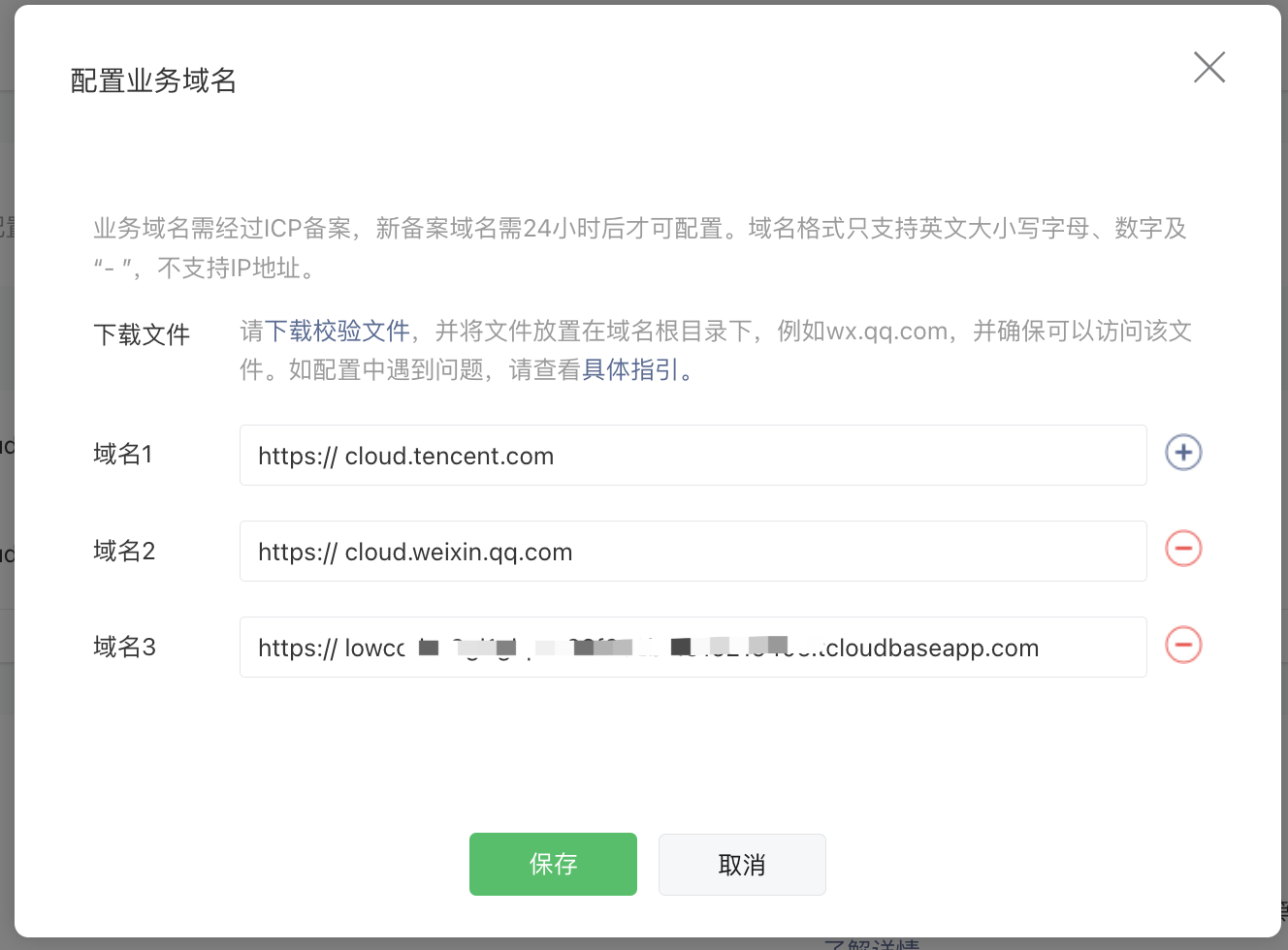
Task: Dismiss the dialog using the top-right X icon
Action: 1208,67
